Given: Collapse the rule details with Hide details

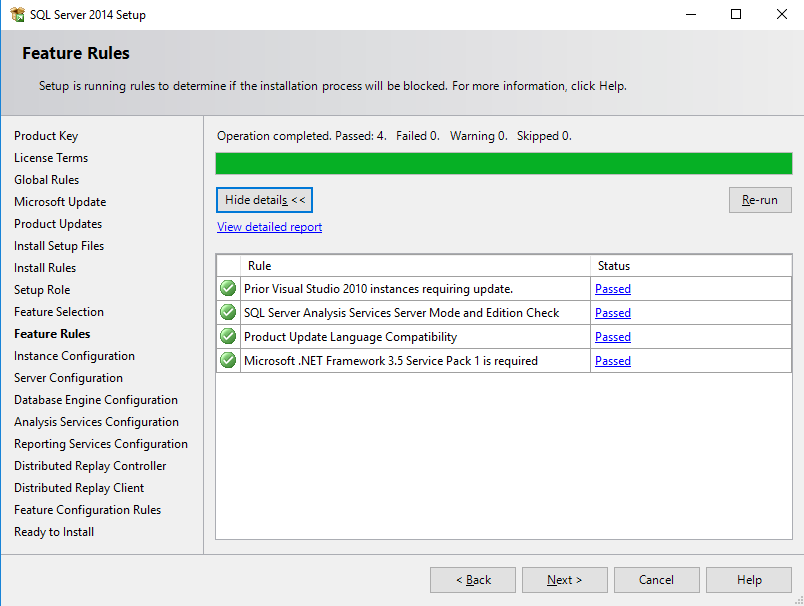Looking at the screenshot, I should pyautogui.click(x=264, y=199).
